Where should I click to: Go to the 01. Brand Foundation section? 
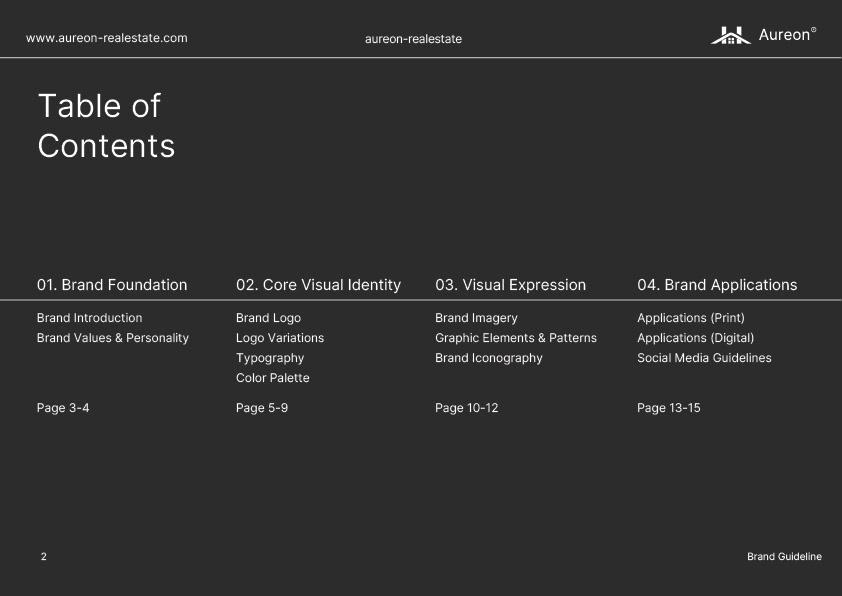112,285
